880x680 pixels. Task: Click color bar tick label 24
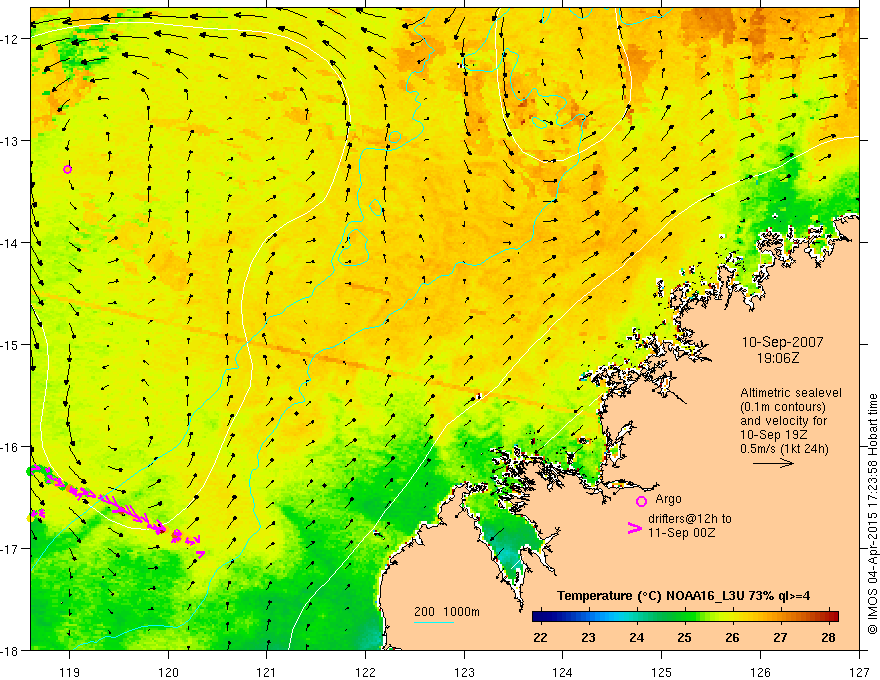[636, 637]
